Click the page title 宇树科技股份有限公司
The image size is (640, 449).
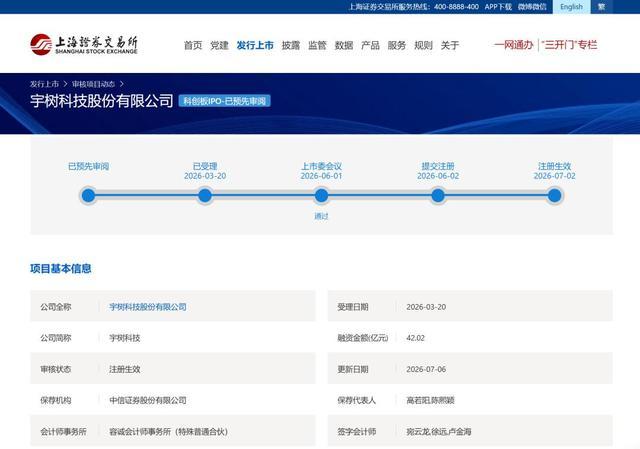pyautogui.click(x=102, y=101)
